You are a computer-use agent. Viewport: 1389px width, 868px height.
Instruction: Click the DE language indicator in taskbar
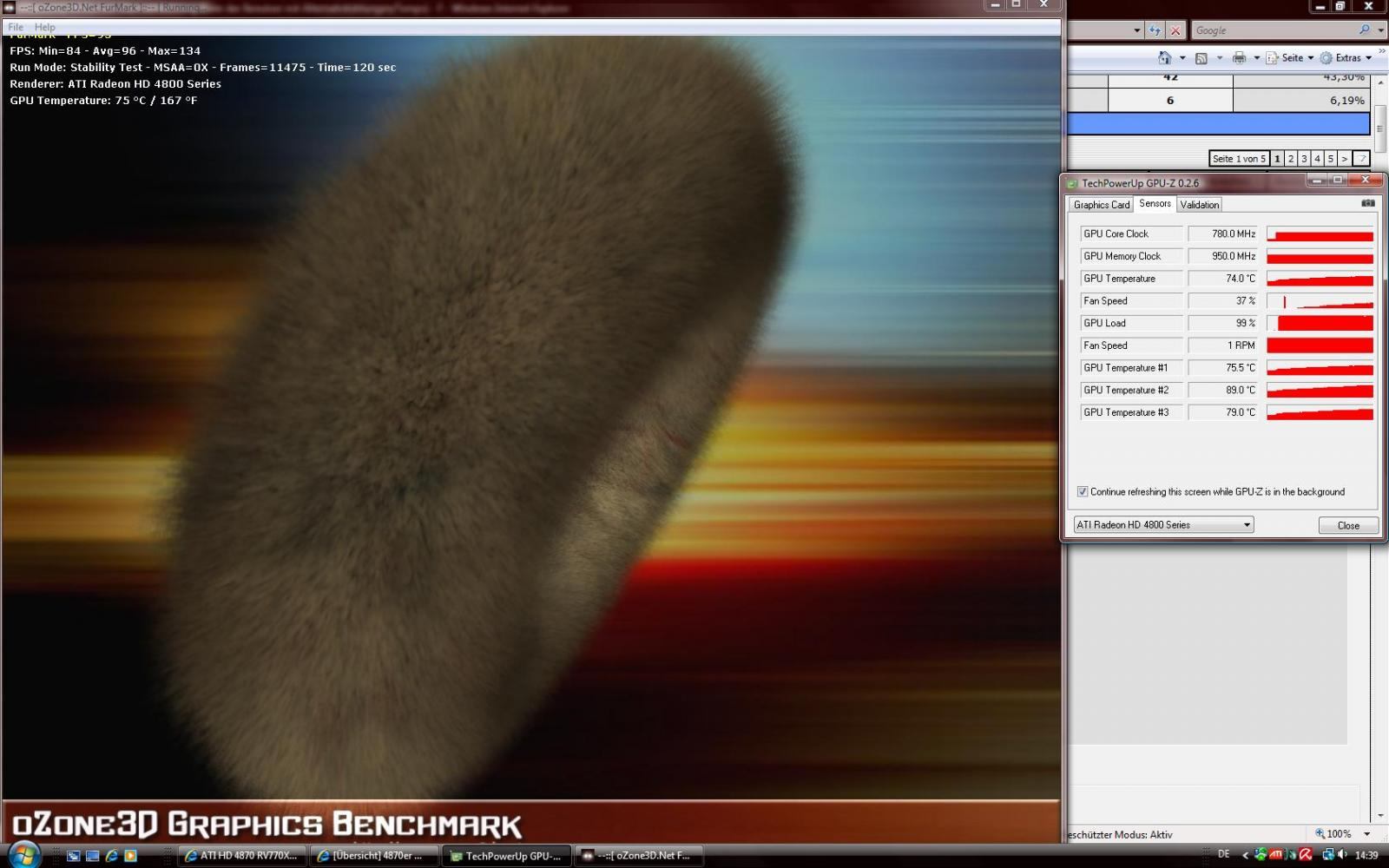tap(1224, 855)
